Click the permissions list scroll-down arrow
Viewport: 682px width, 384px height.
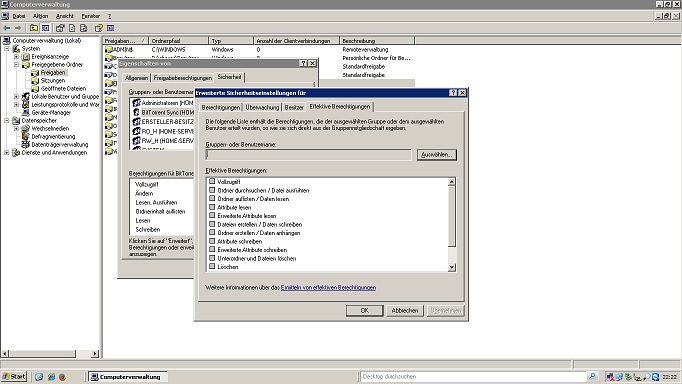click(451, 267)
